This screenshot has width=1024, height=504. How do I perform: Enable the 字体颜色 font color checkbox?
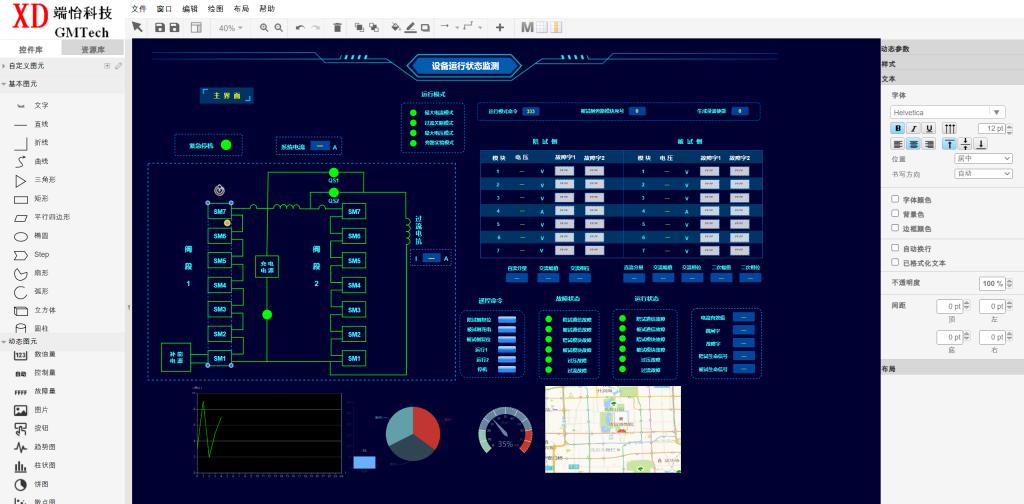pos(895,199)
